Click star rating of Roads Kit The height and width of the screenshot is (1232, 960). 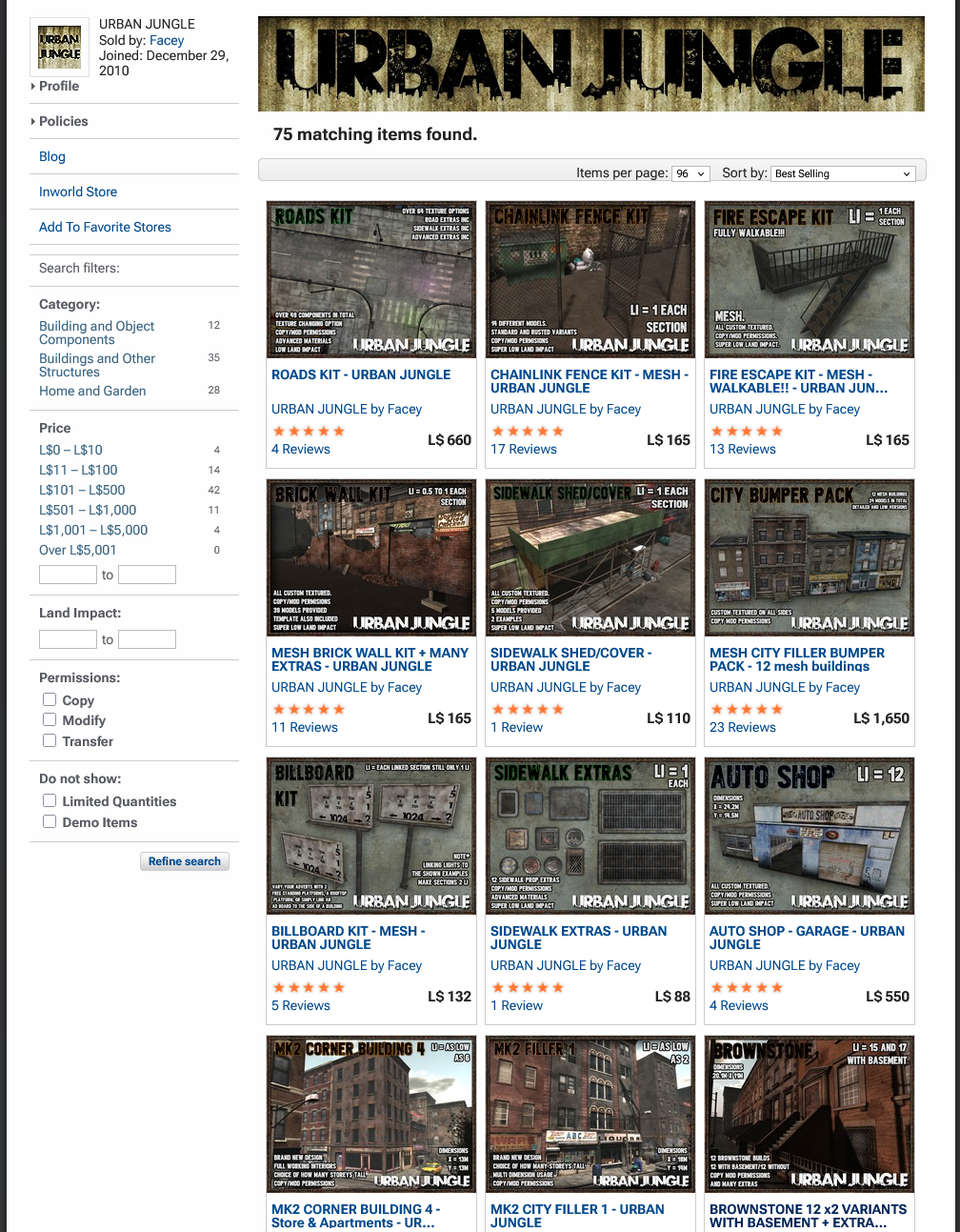pos(309,431)
